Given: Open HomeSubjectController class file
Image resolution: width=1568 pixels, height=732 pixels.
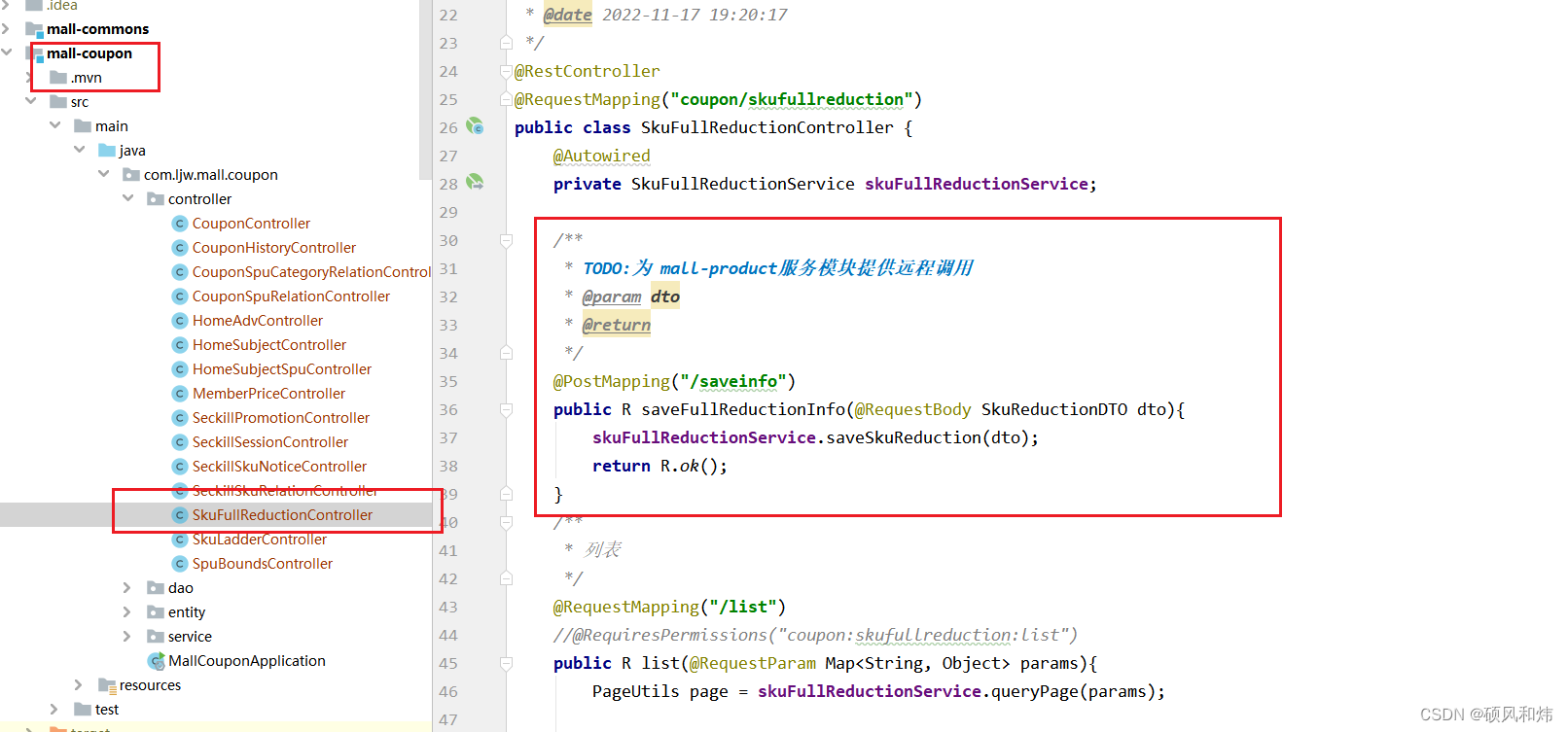Looking at the screenshot, I should tap(269, 345).
